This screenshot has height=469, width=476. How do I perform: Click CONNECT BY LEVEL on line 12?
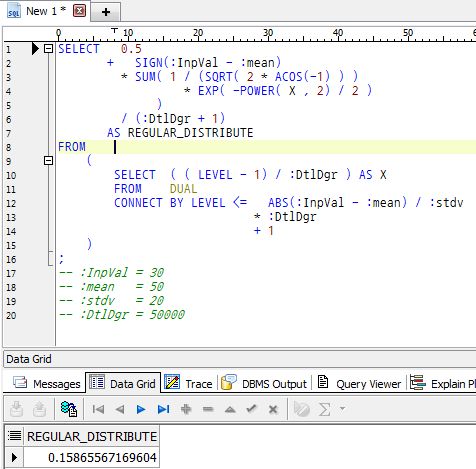[x=170, y=203]
